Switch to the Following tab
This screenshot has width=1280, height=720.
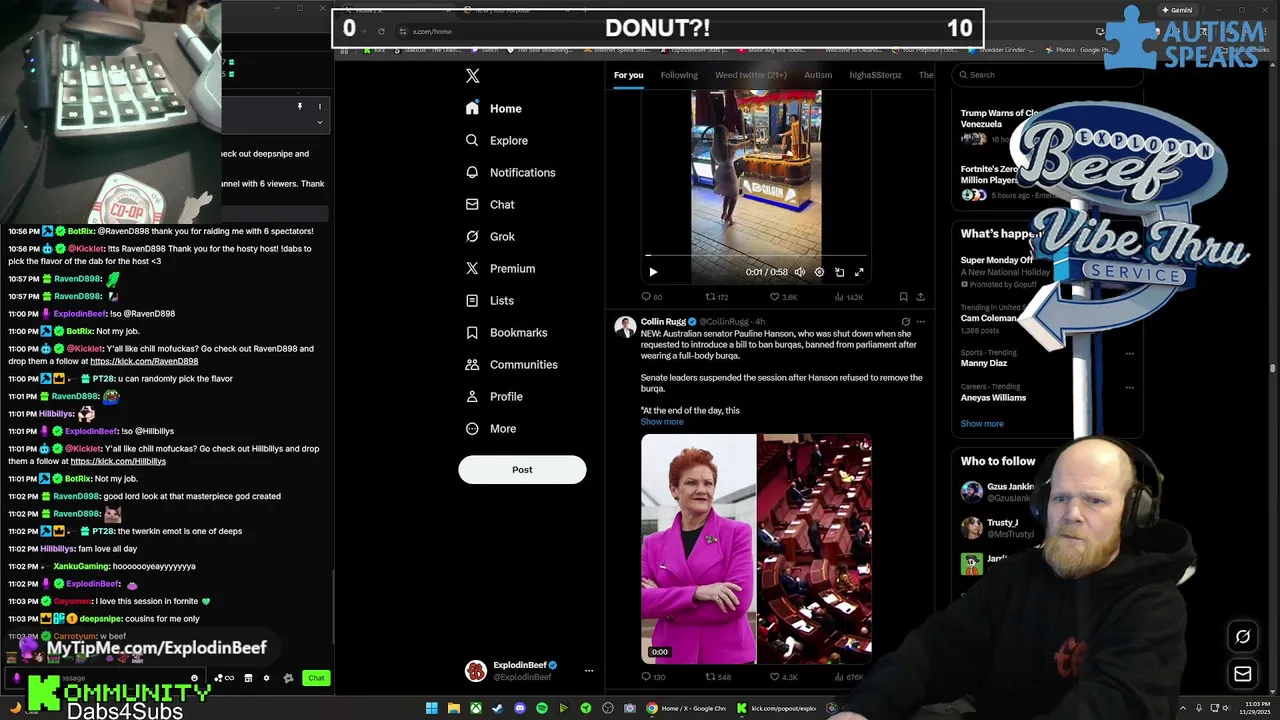(x=678, y=75)
